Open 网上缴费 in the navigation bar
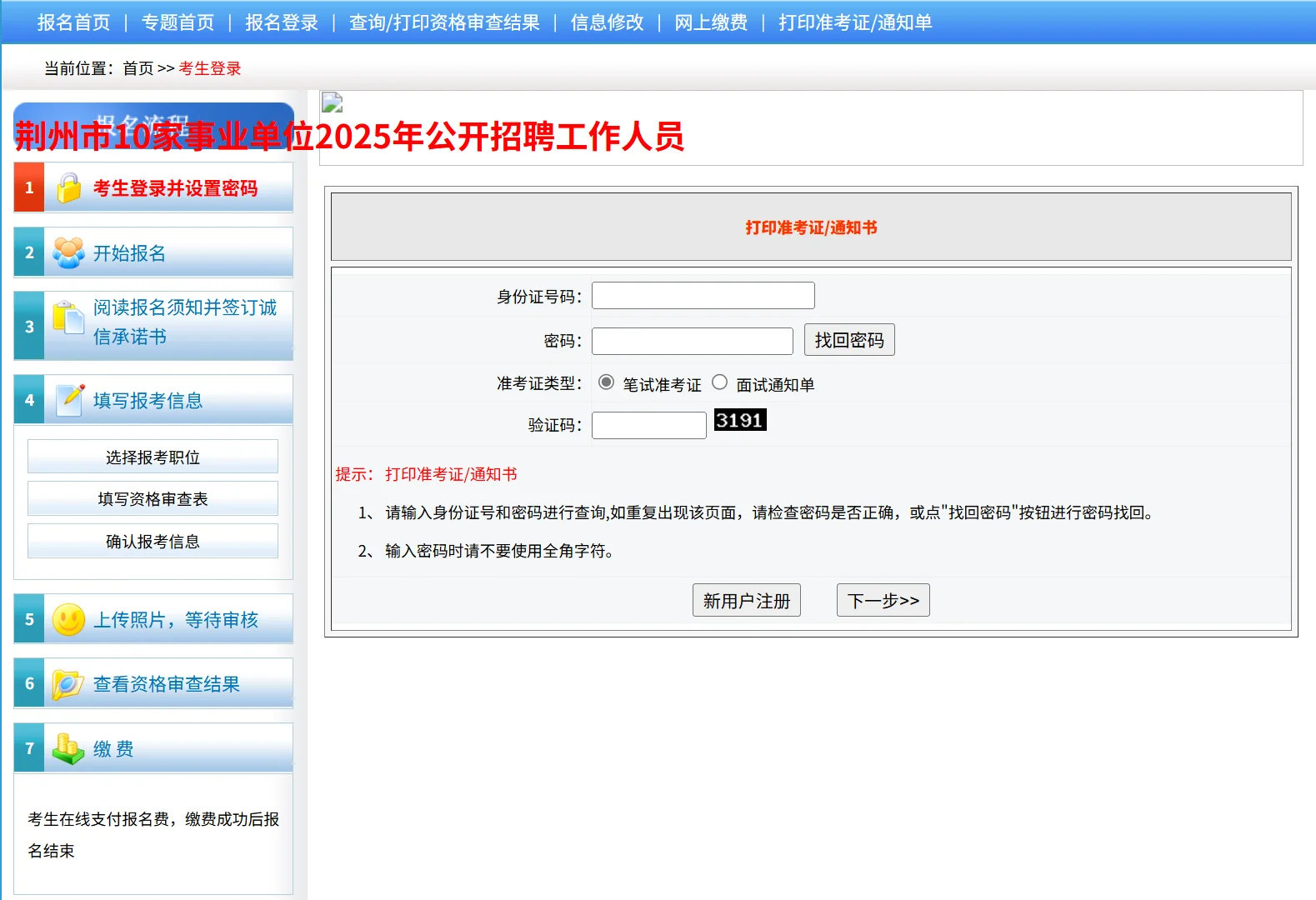1316x900 pixels. pos(711,22)
